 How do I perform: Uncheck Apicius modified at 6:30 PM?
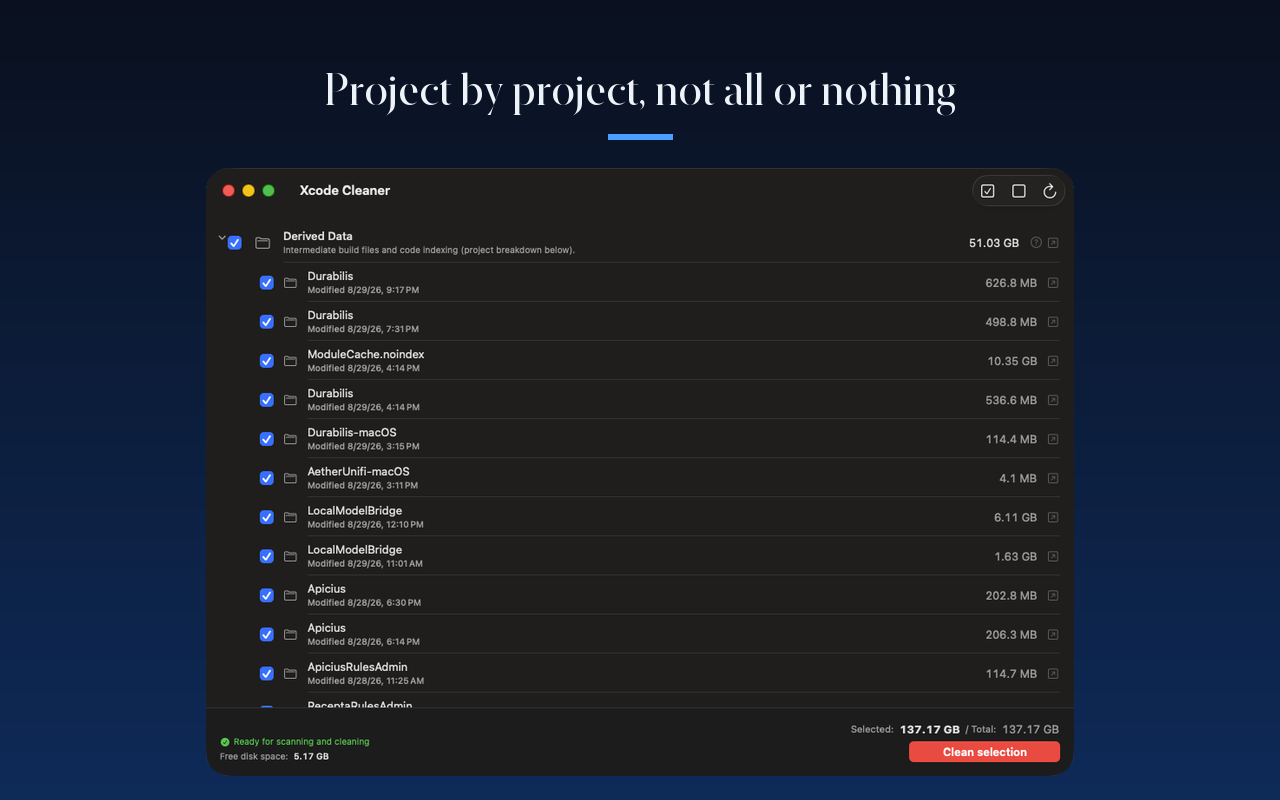pyautogui.click(x=267, y=595)
